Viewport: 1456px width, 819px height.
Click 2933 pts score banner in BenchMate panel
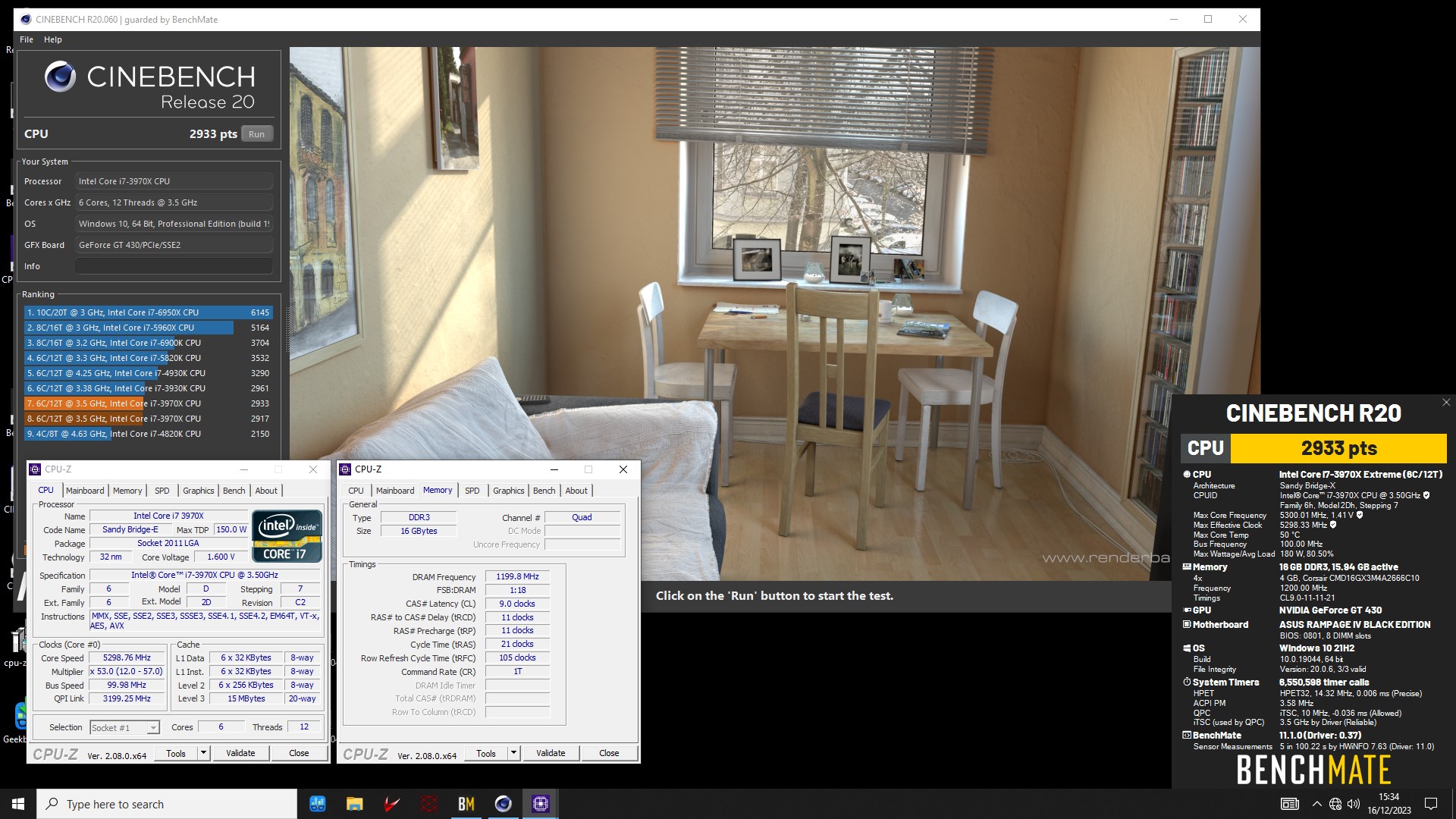tap(1338, 448)
